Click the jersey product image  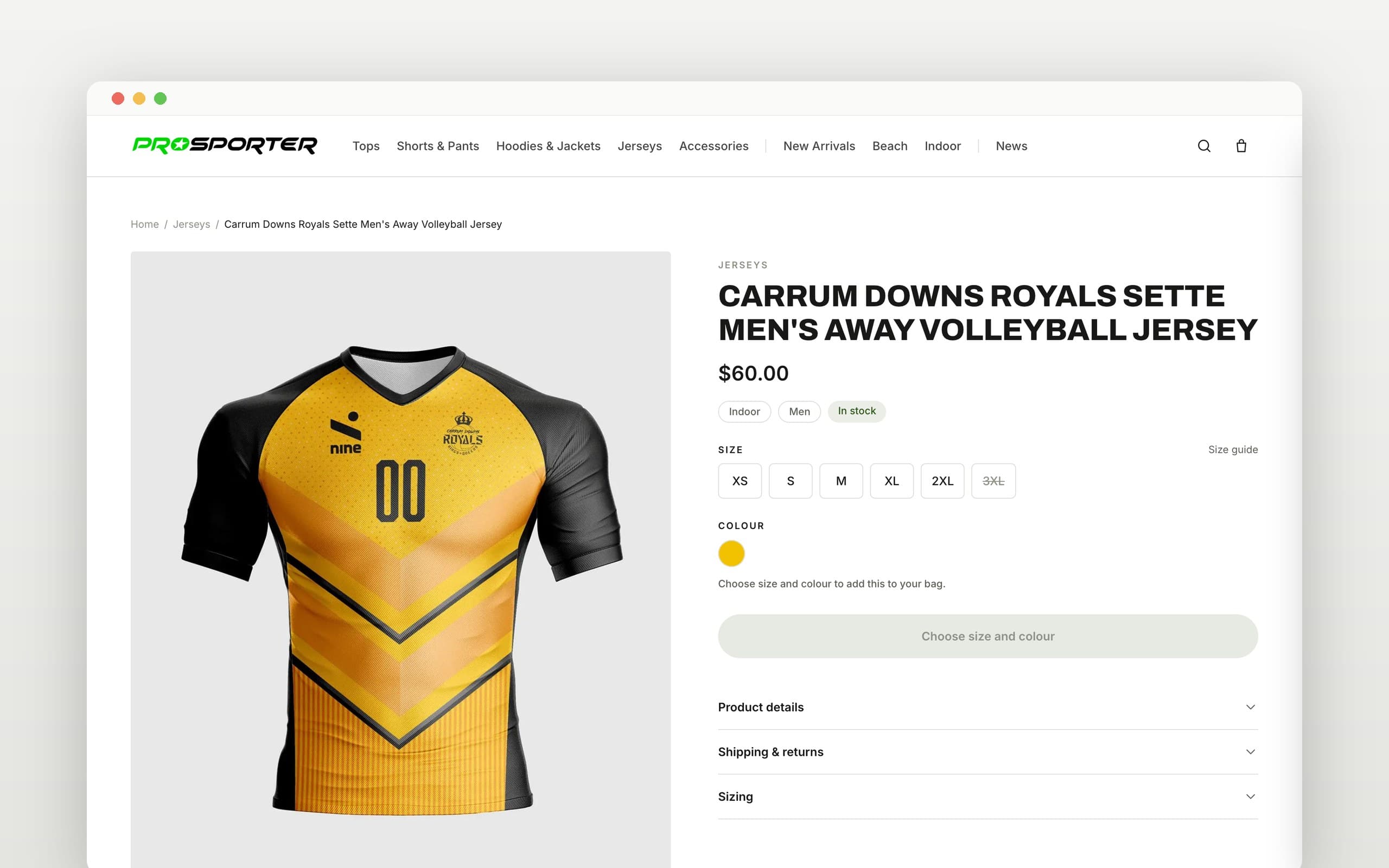(400, 560)
